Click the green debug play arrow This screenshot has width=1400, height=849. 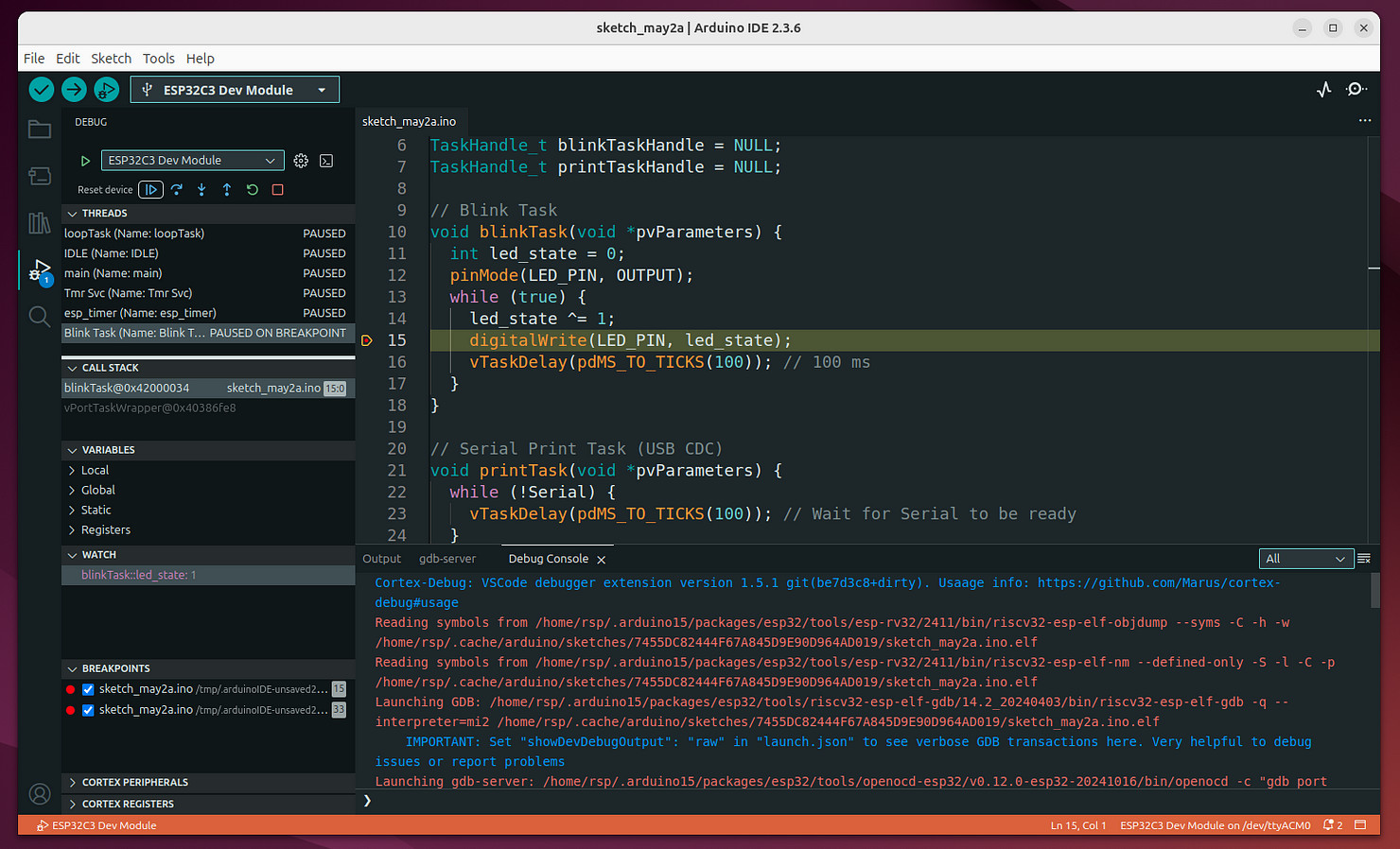click(85, 161)
